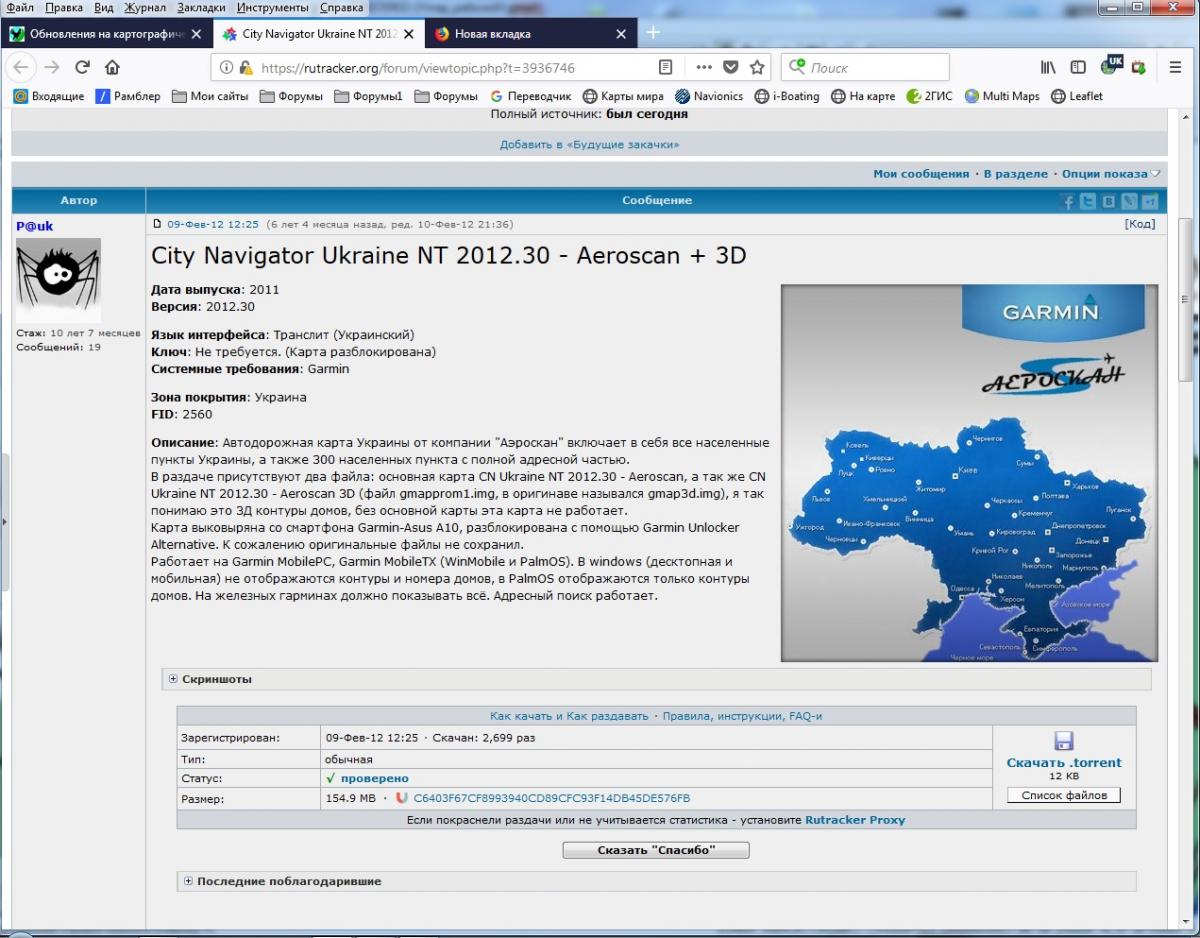Toggle the browser sidebar
Viewport: 1200px width, 938px height.
coord(1078,68)
